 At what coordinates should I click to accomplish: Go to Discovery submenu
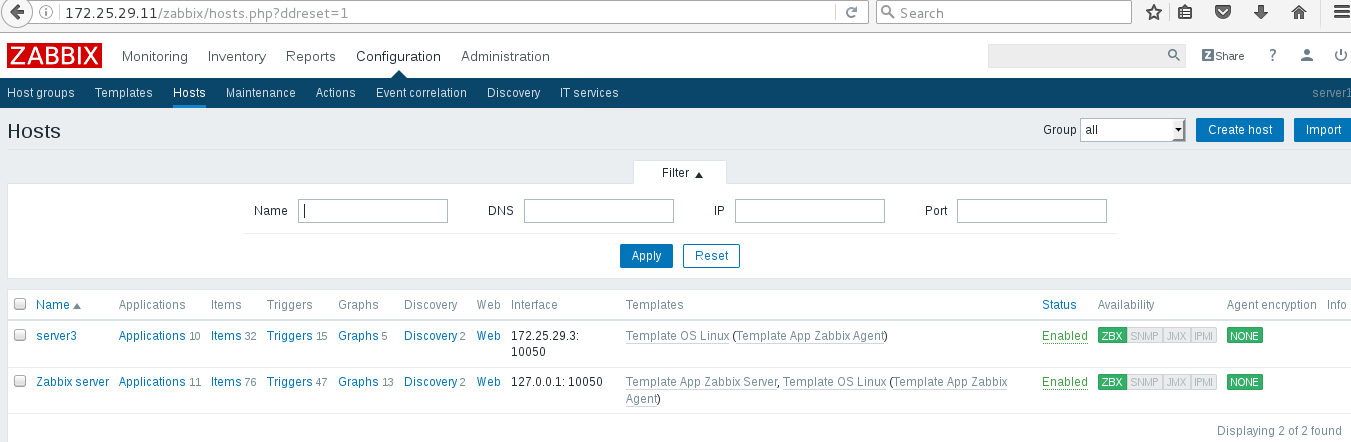point(514,93)
